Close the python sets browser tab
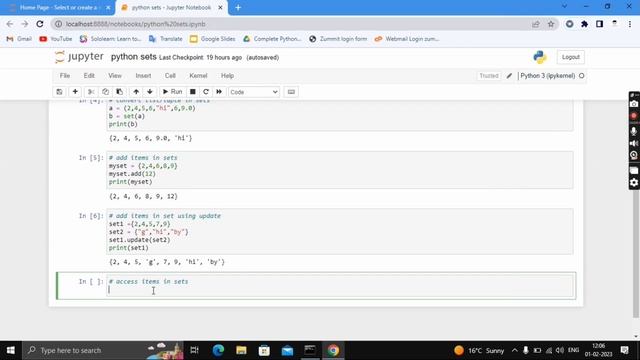The width and height of the screenshot is (640, 360). [220, 7]
